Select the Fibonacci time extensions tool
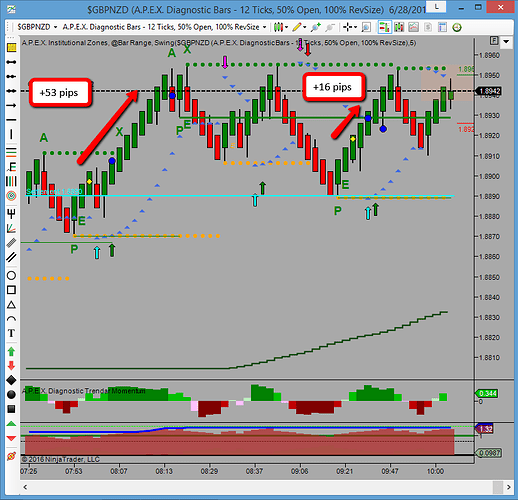Viewport: 518px width, 500px height. (11, 181)
